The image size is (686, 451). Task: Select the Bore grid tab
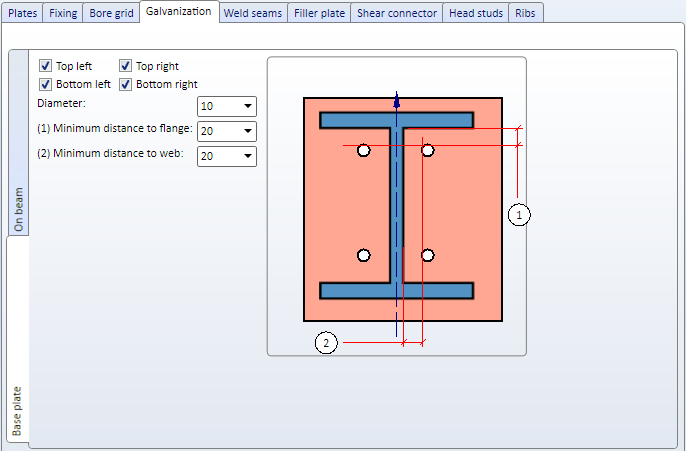pyautogui.click(x=111, y=13)
